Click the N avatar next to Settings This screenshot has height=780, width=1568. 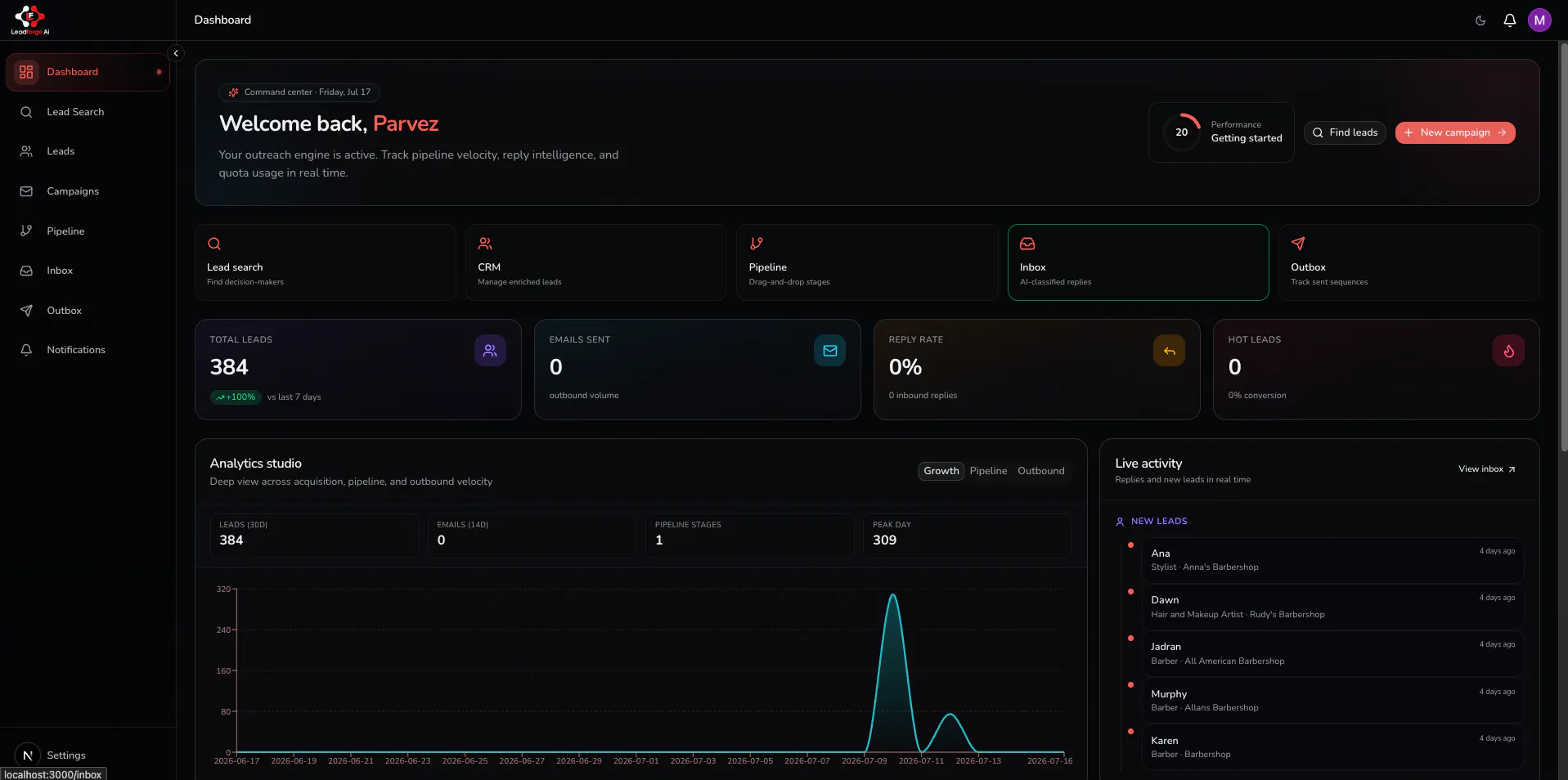click(x=28, y=755)
